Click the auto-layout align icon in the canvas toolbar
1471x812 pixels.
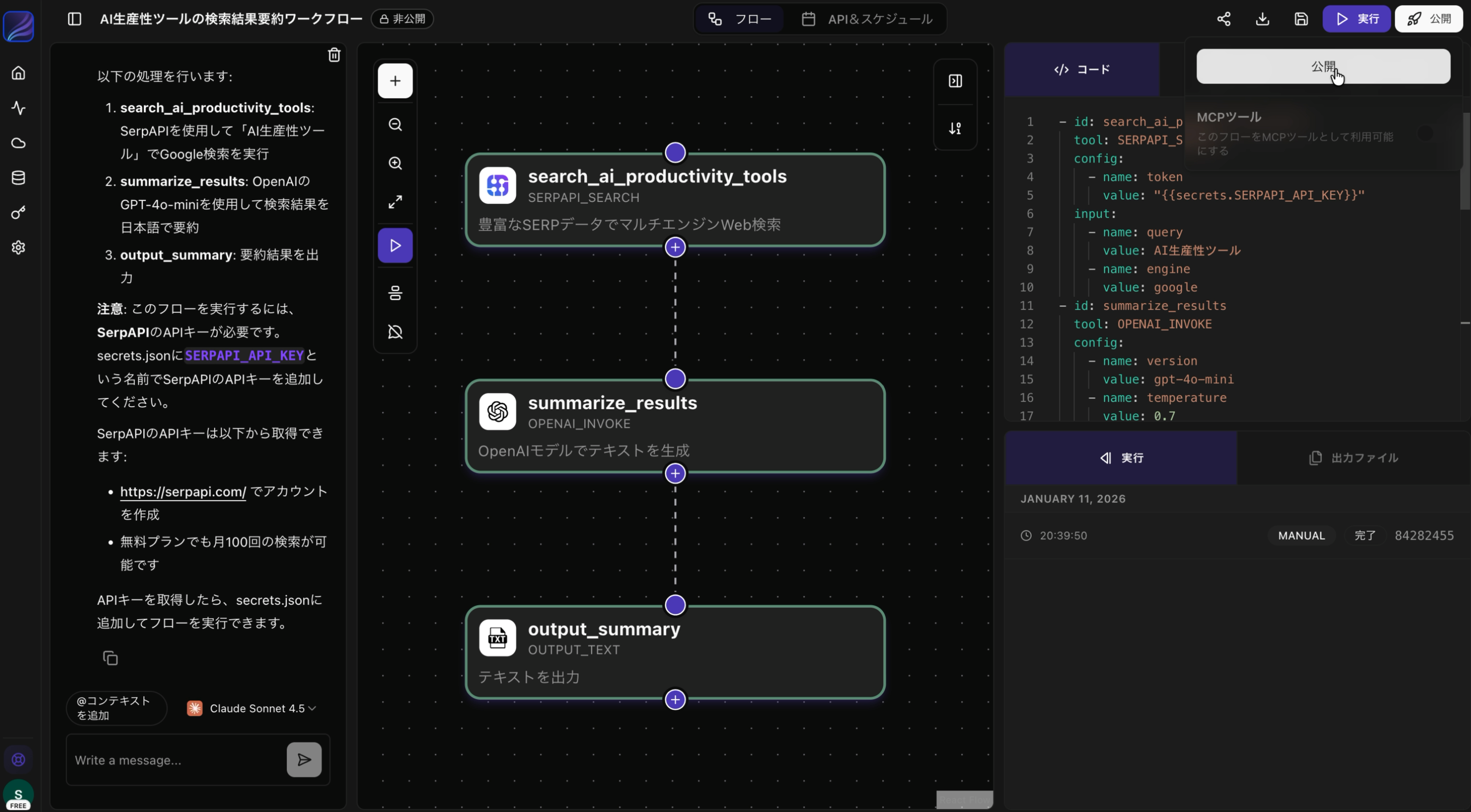click(395, 293)
